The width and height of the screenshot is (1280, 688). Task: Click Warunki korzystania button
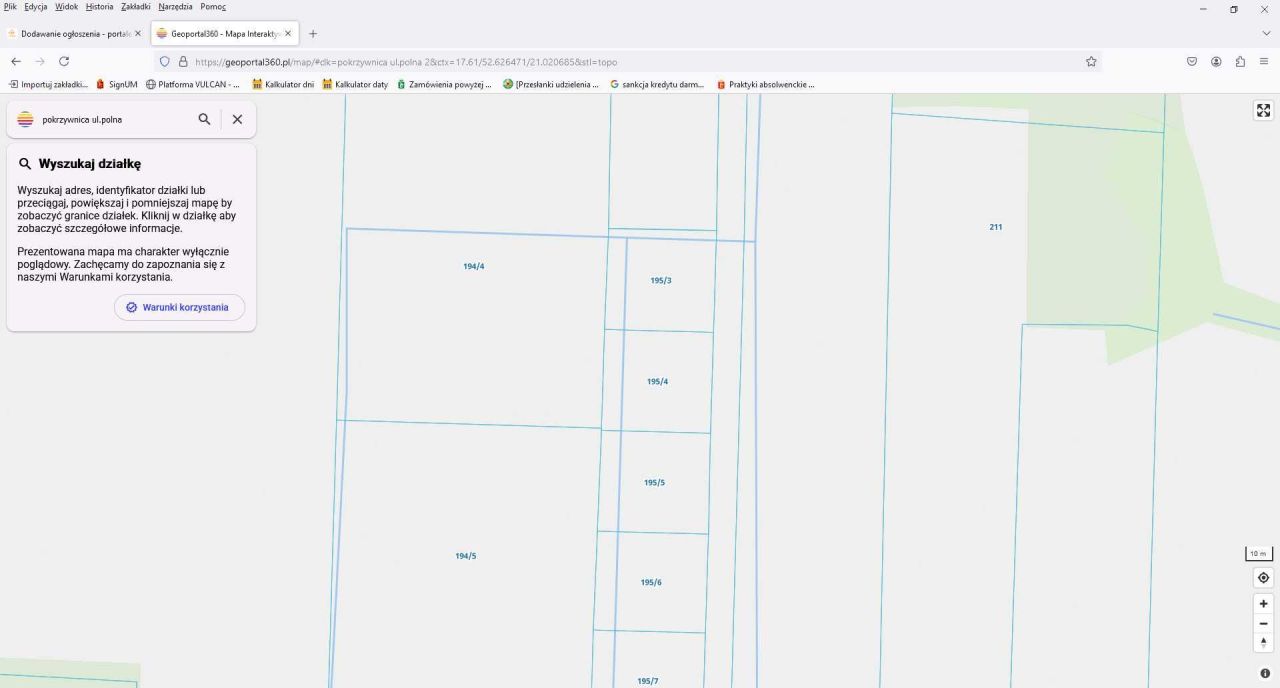click(x=179, y=307)
